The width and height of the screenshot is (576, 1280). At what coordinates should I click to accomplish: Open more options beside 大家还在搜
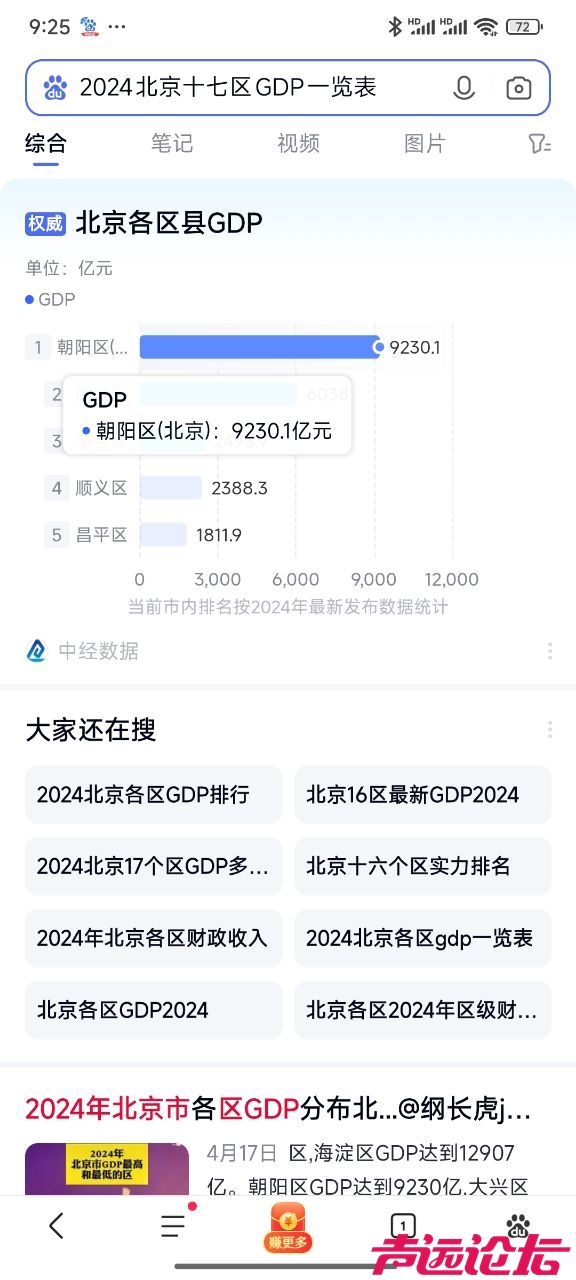point(550,729)
